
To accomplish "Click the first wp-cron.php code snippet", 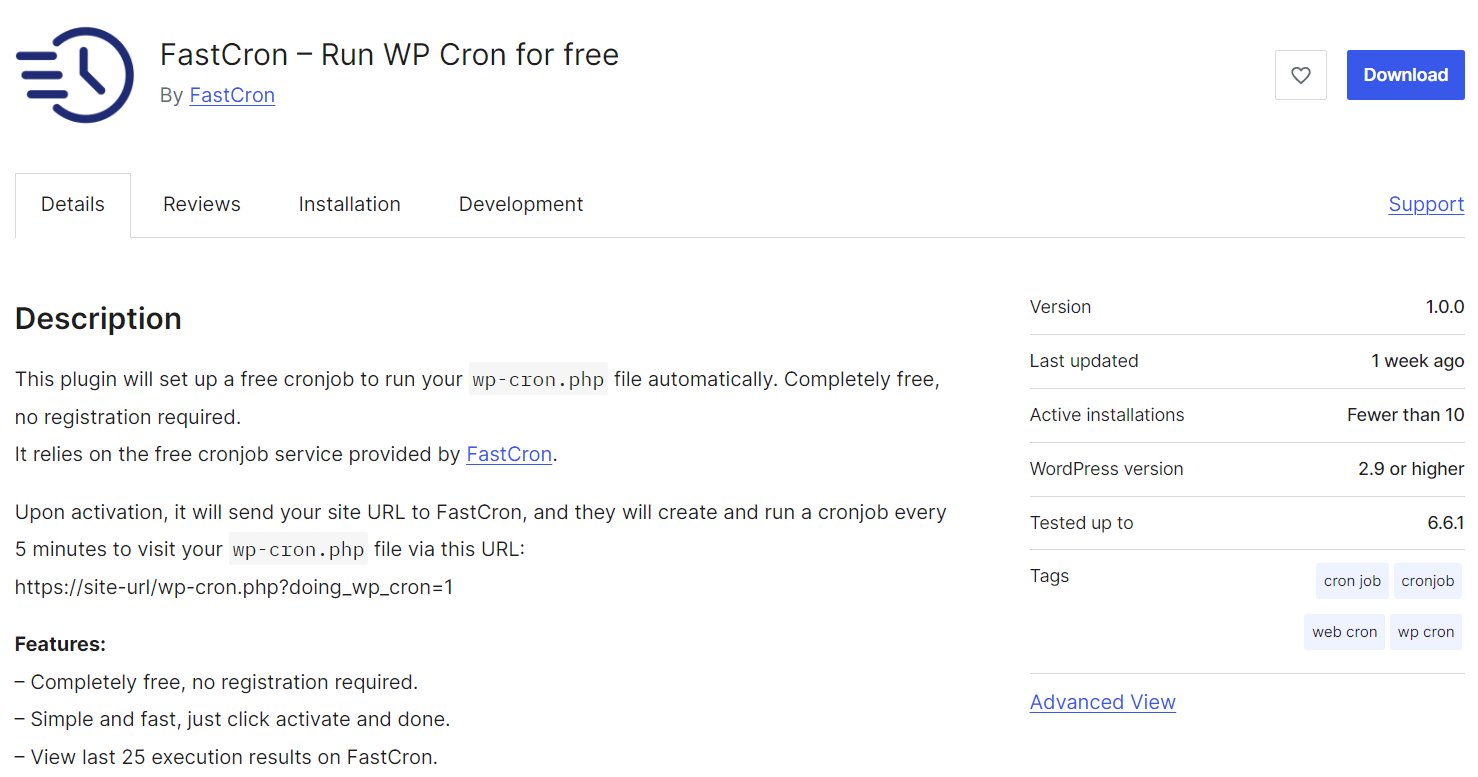I will [538, 380].
